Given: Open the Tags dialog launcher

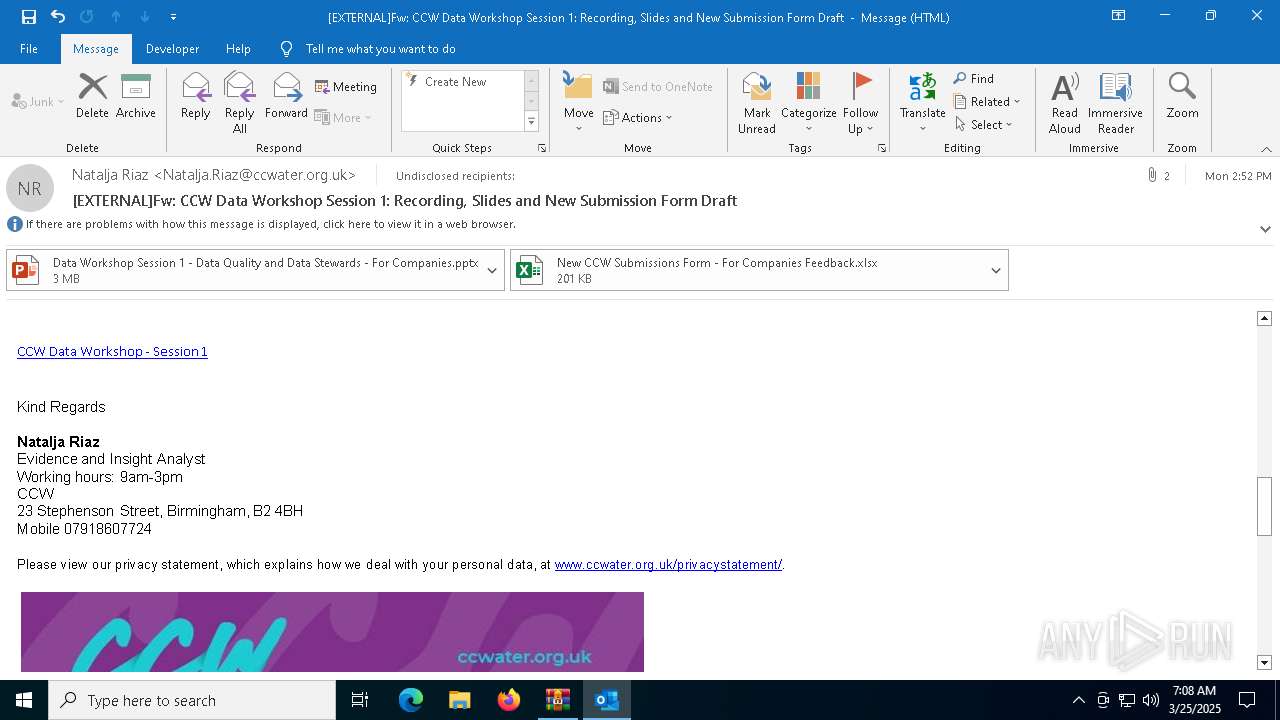Looking at the screenshot, I should (882, 148).
